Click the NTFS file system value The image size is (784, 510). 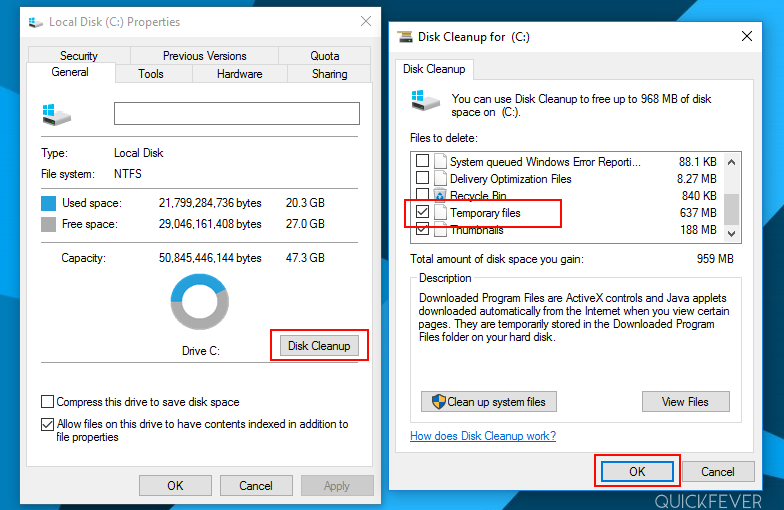tap(128, 174)
